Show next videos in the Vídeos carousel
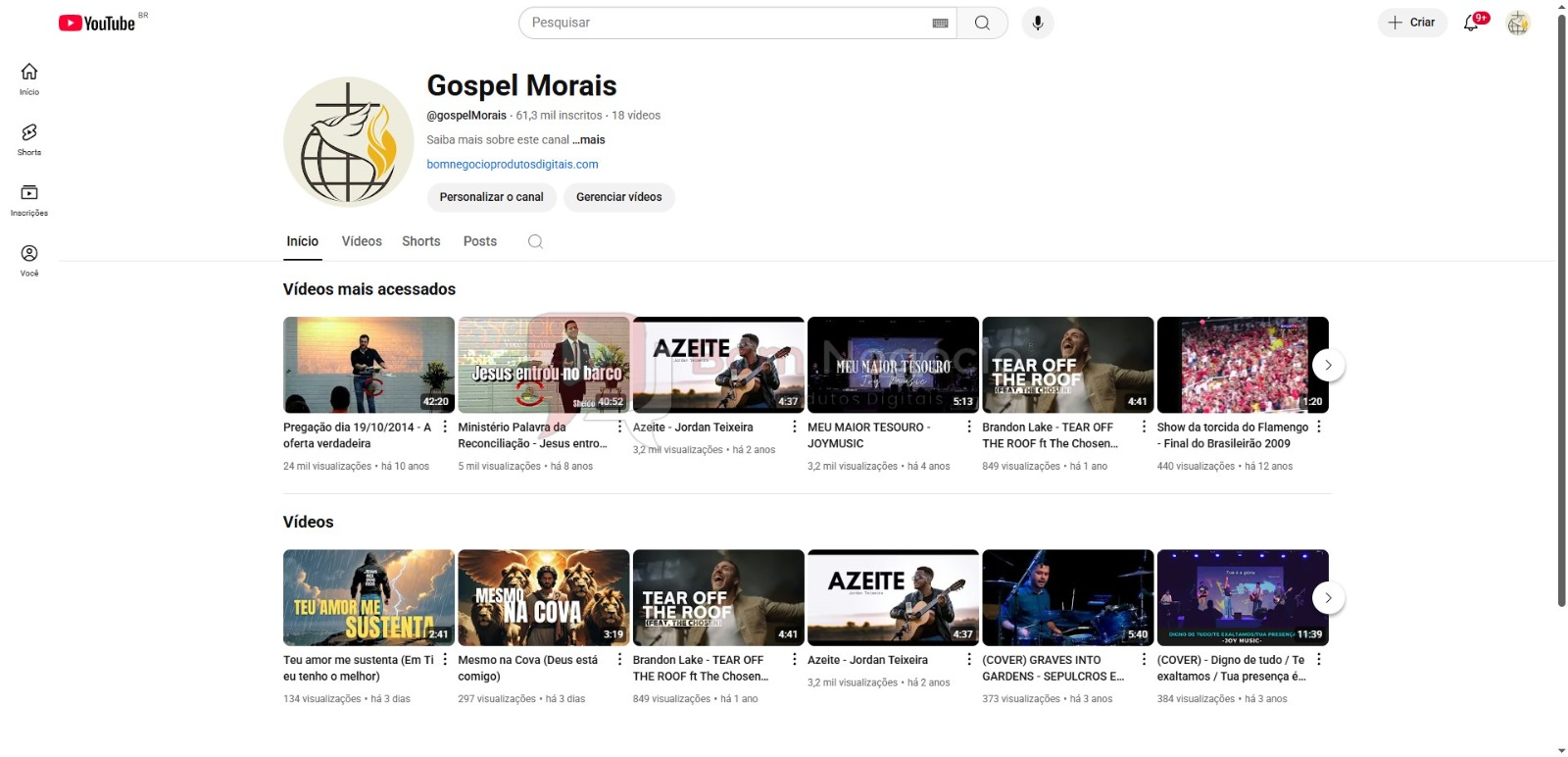The height and width of the screenshot is (757, 1568). (1328, 598)
